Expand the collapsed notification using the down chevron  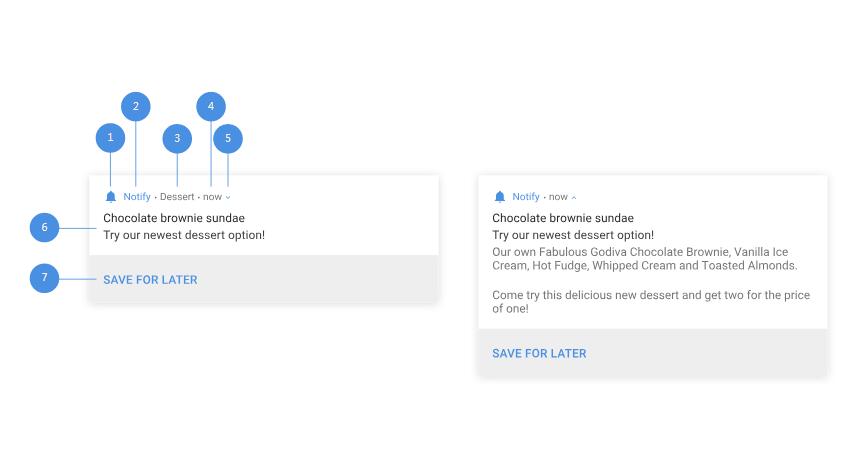point(228,198)
